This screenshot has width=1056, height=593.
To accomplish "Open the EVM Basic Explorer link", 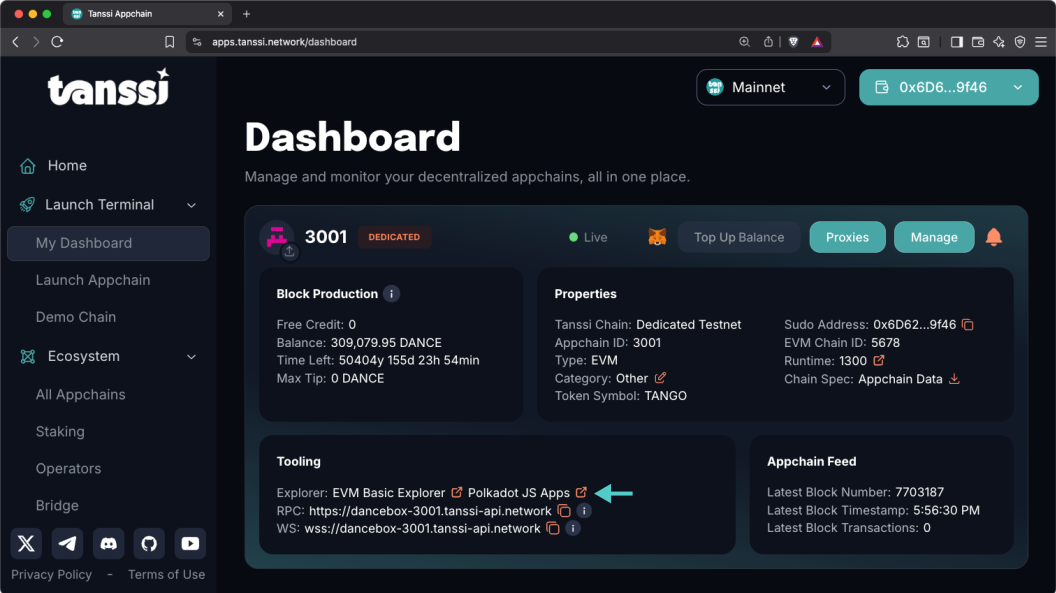I will point(389,493).
